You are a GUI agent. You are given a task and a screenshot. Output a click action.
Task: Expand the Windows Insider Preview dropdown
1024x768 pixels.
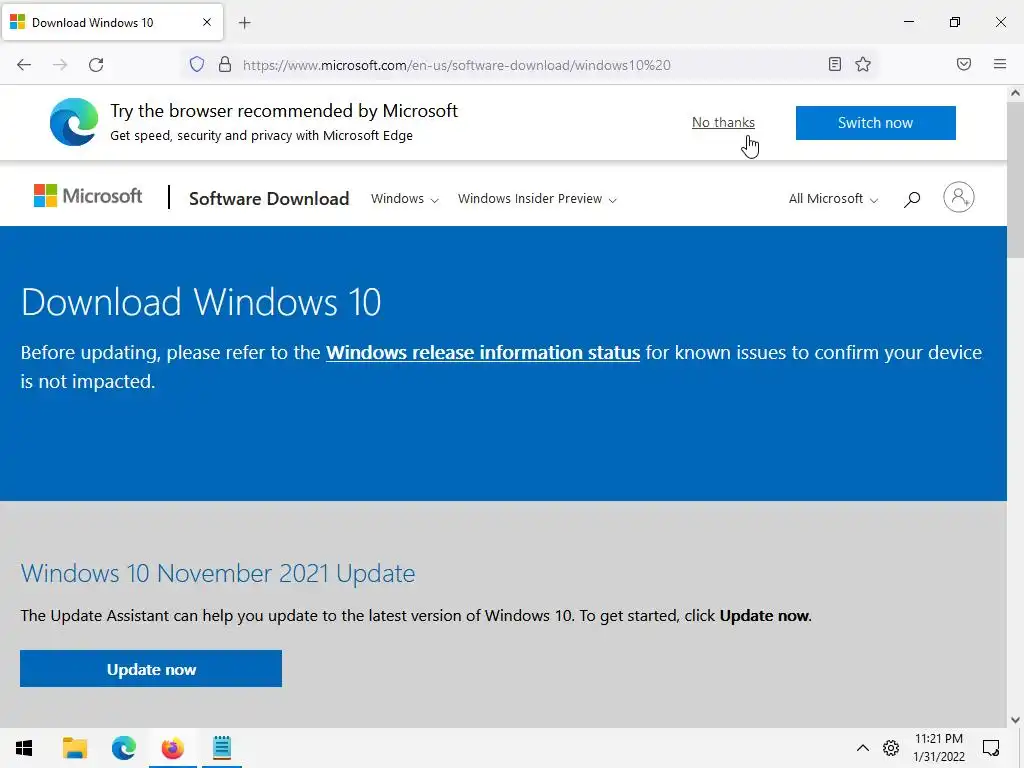pos(537,199)
